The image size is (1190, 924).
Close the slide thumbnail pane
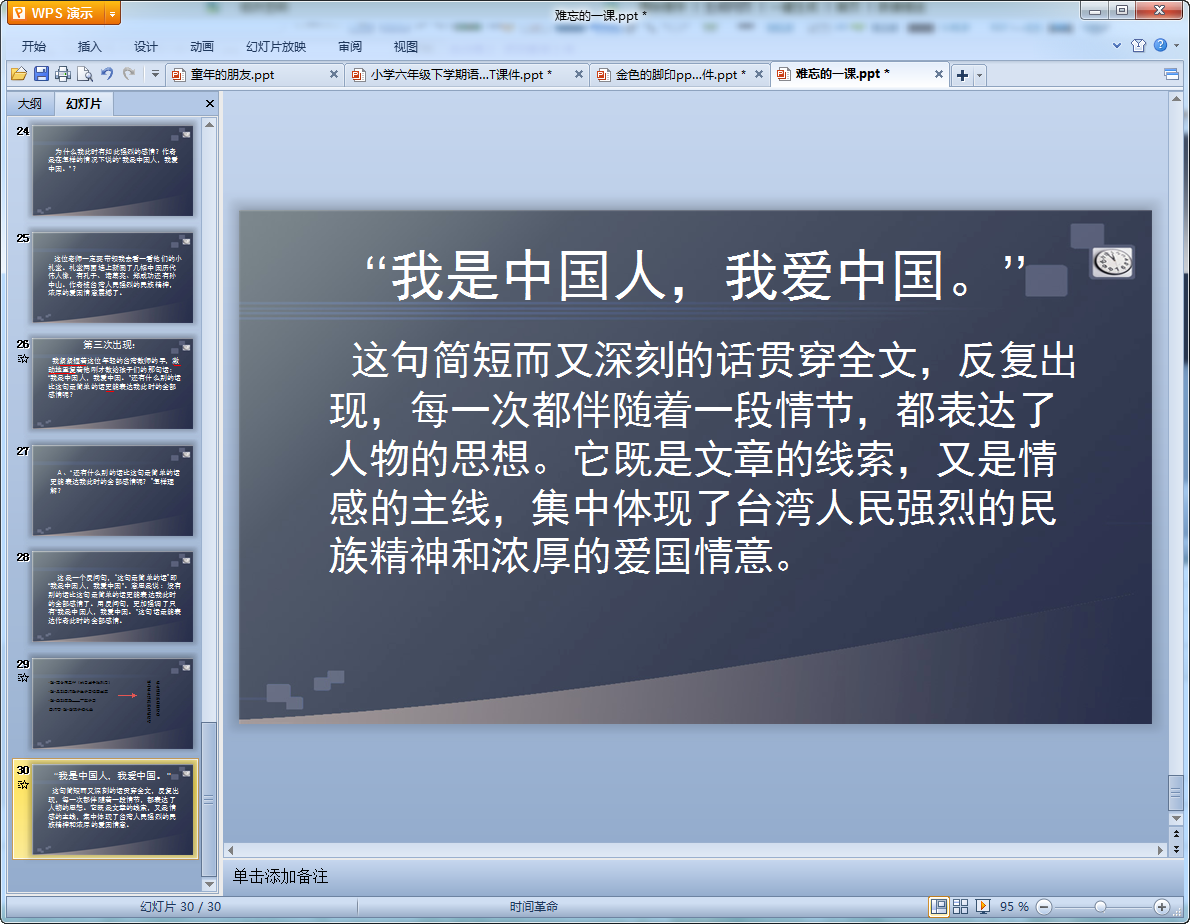point(209,103)
